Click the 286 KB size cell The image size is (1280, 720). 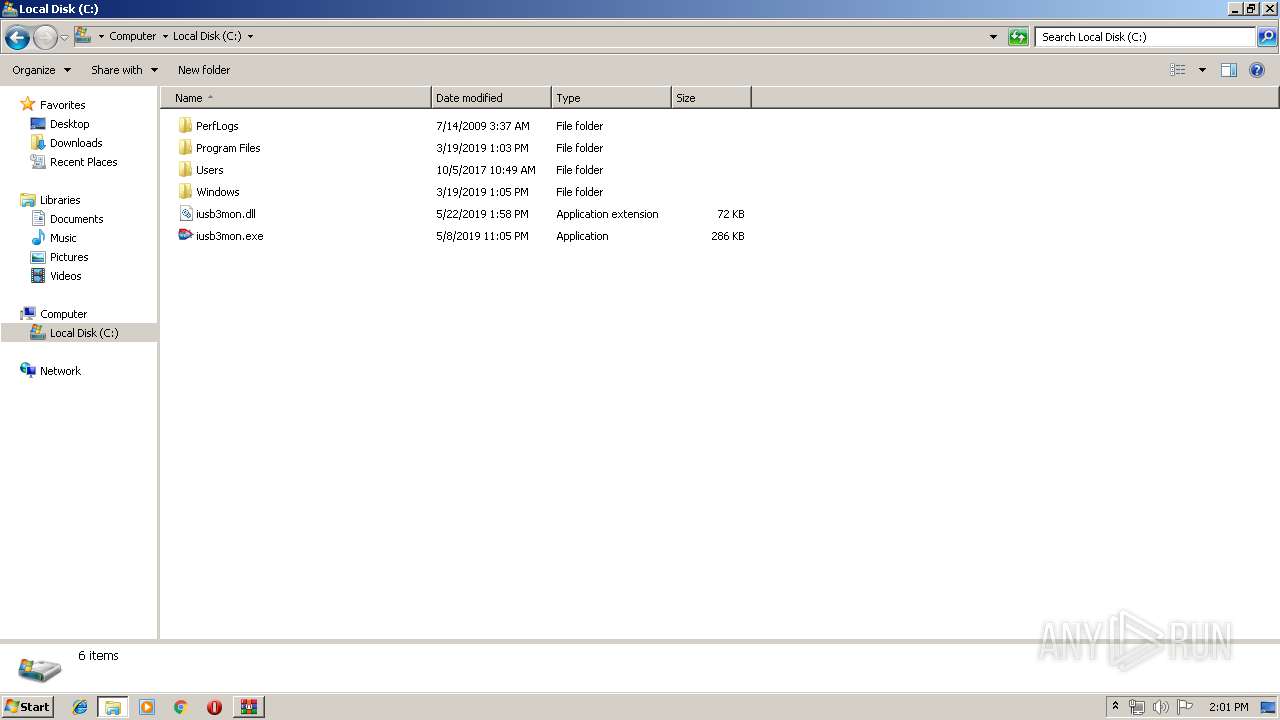728,236
